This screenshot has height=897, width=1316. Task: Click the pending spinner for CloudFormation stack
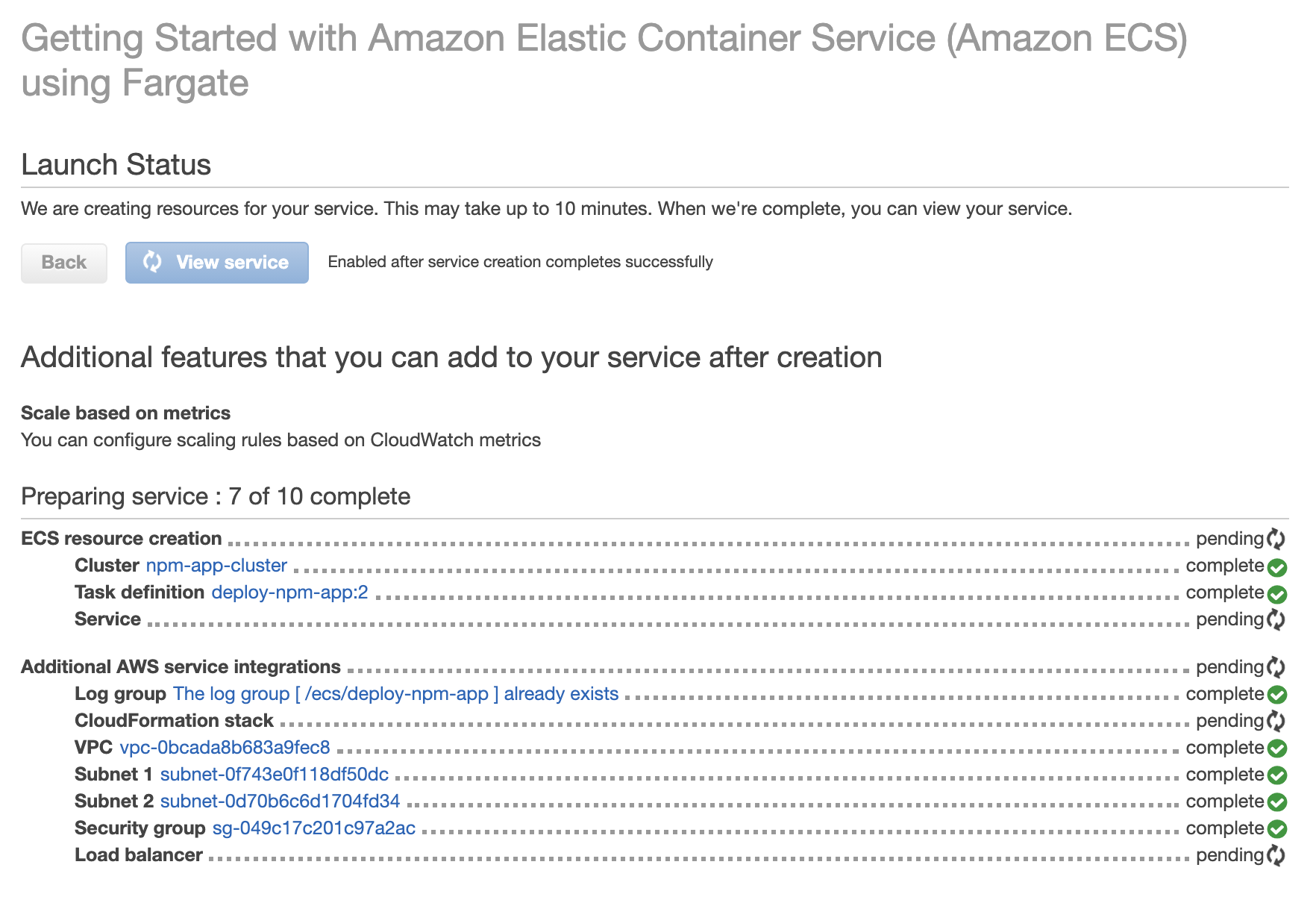click(x=1276, y=722)
